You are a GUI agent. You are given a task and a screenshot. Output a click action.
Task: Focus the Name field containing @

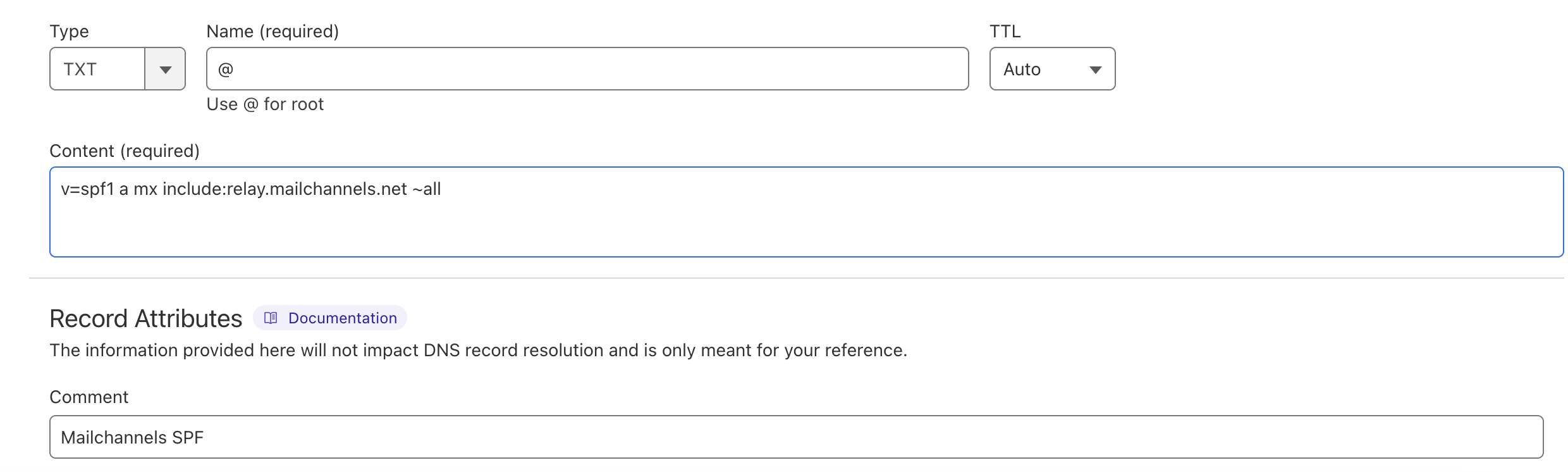(587, 69)
